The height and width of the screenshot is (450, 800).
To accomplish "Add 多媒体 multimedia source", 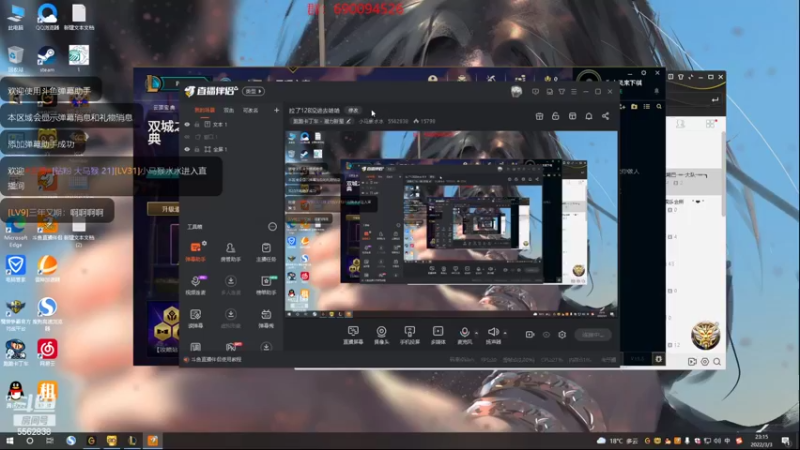I will 438,335.
